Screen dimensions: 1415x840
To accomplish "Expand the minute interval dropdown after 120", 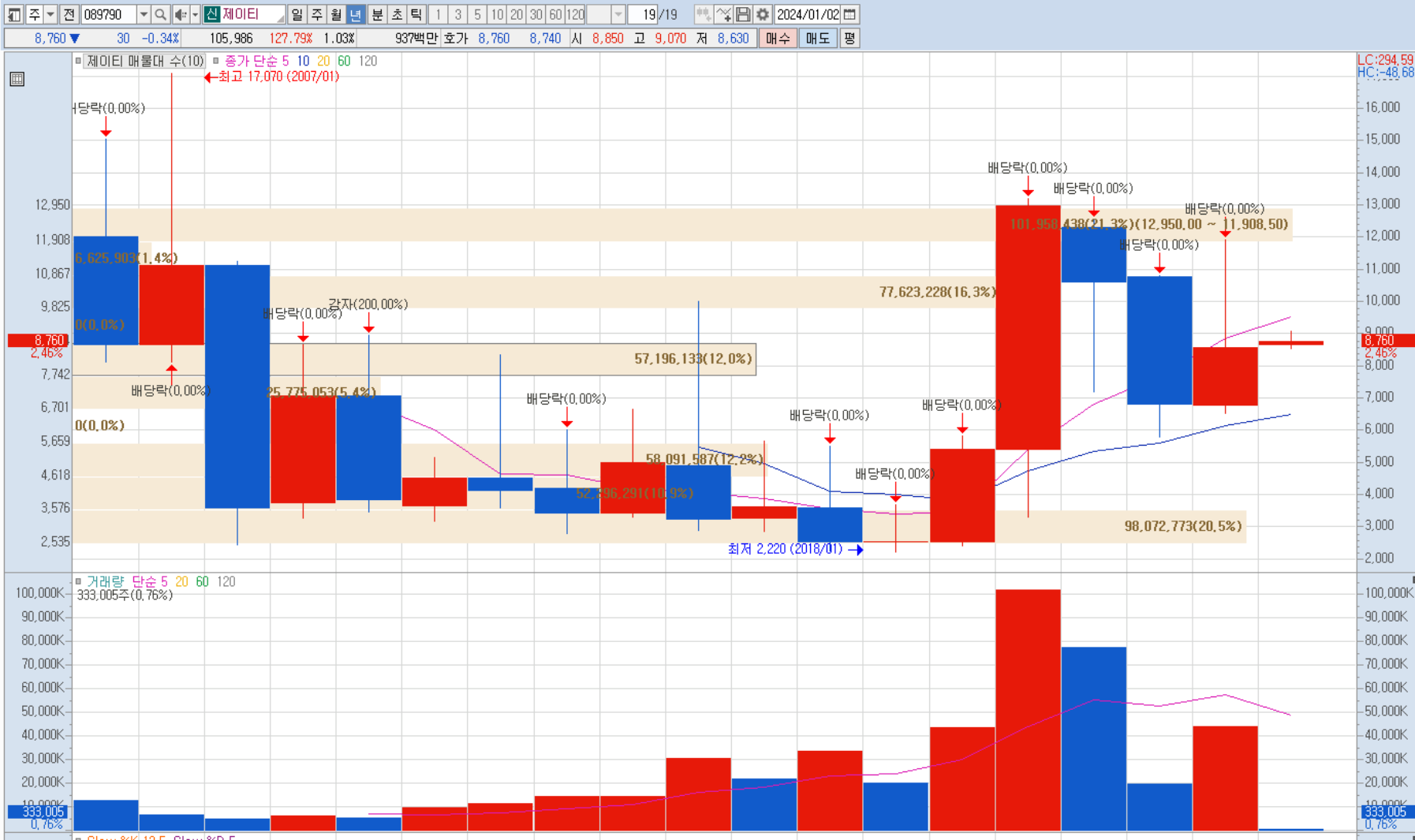I will click(618, 14).
